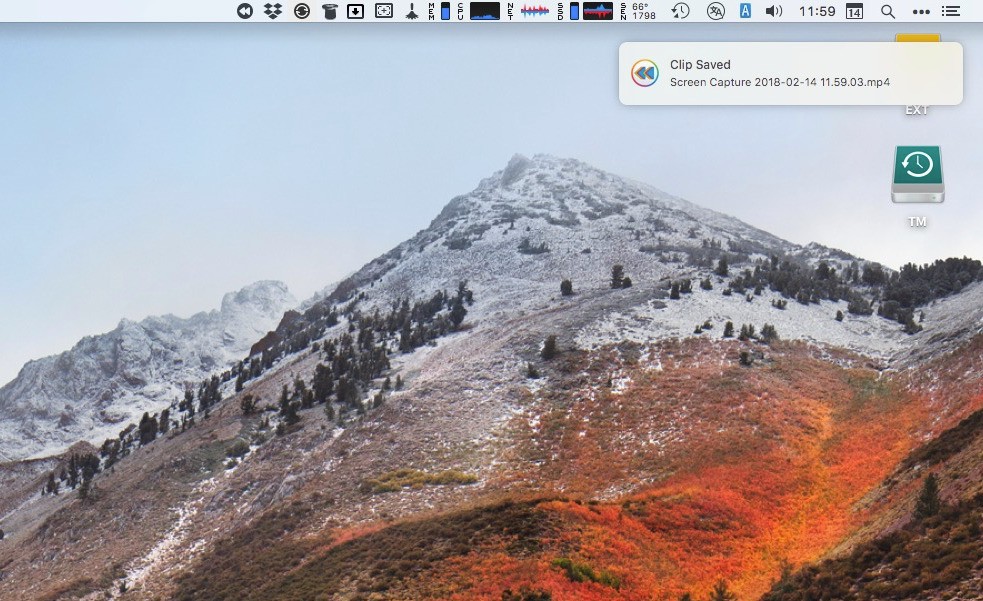Click the circular sync arrows menu bar icon
This screenshot has height=601, width=983.
click(302, 11)
